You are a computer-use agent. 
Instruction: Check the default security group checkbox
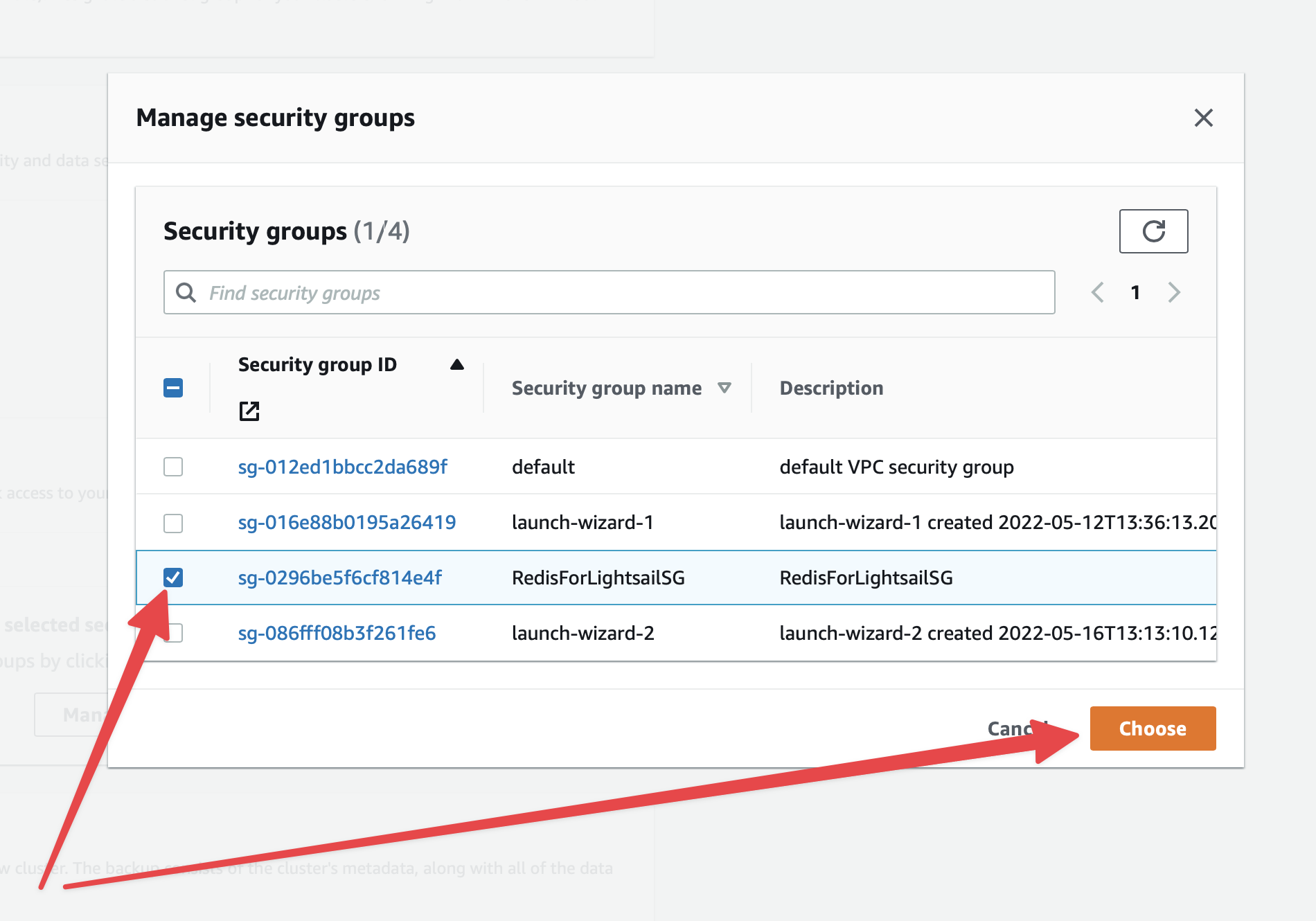[x=173, y=467]
